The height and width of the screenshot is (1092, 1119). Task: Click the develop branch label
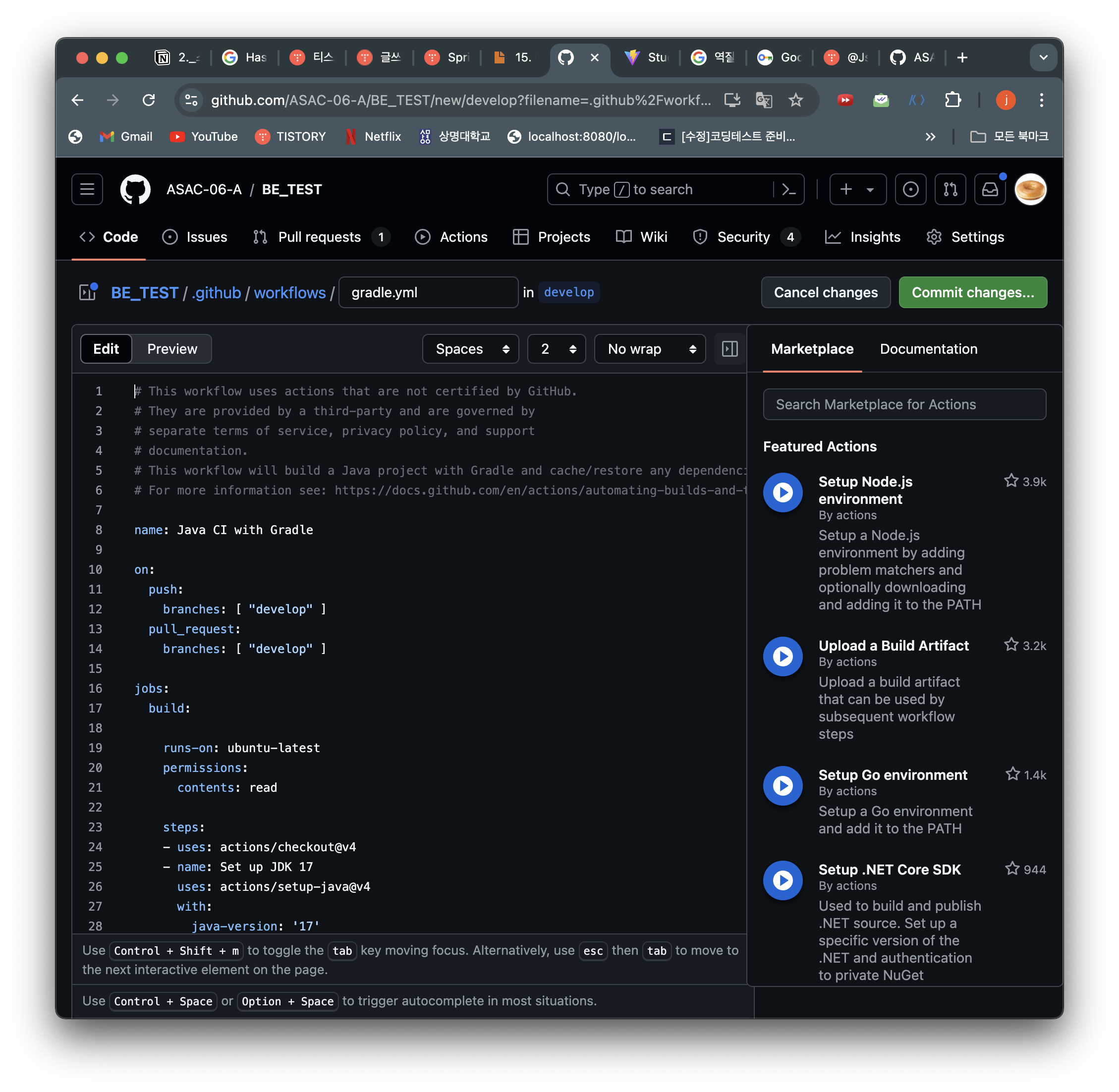coord(569,292)
